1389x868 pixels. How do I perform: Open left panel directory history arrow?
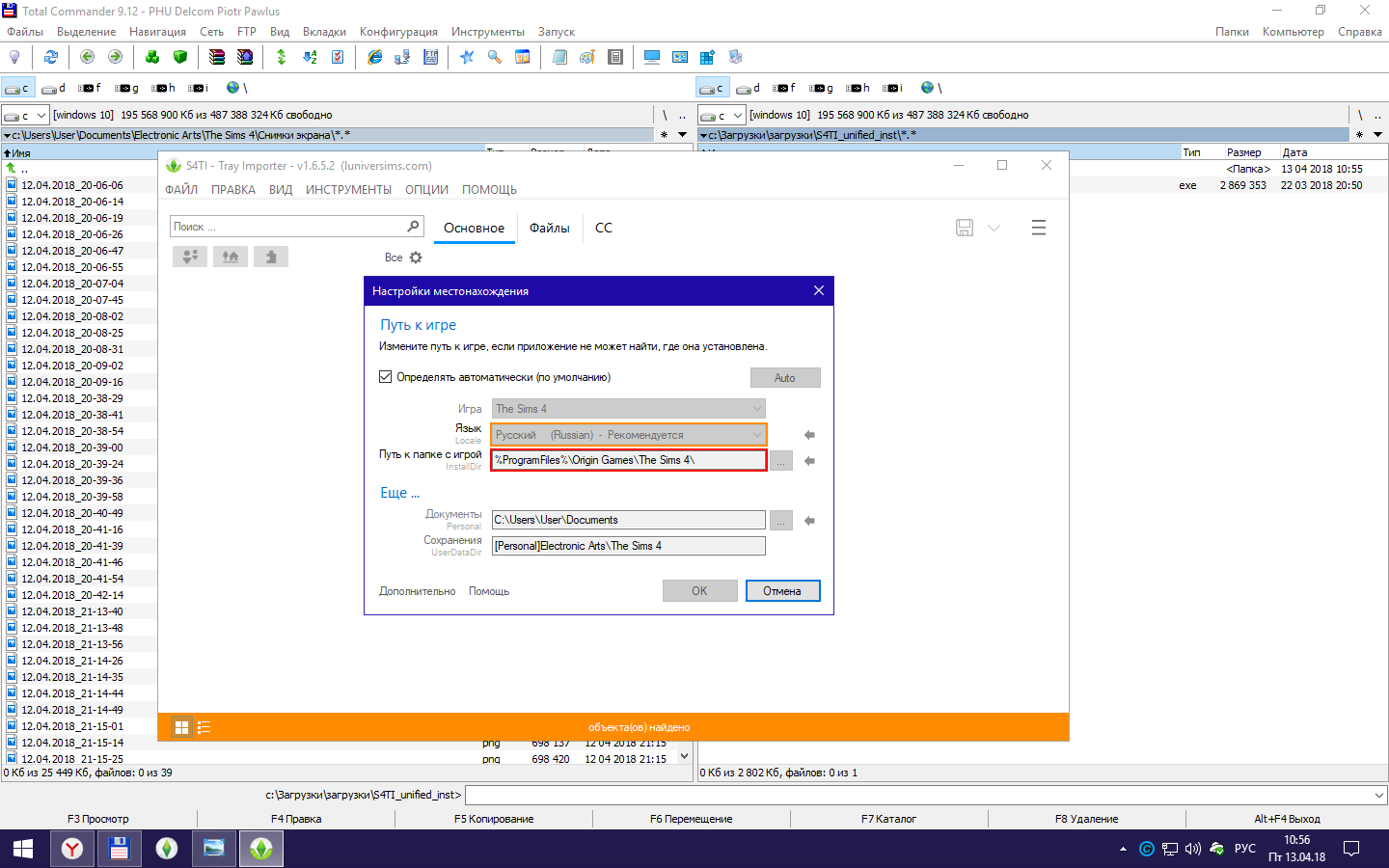click(x=682, y=135)
